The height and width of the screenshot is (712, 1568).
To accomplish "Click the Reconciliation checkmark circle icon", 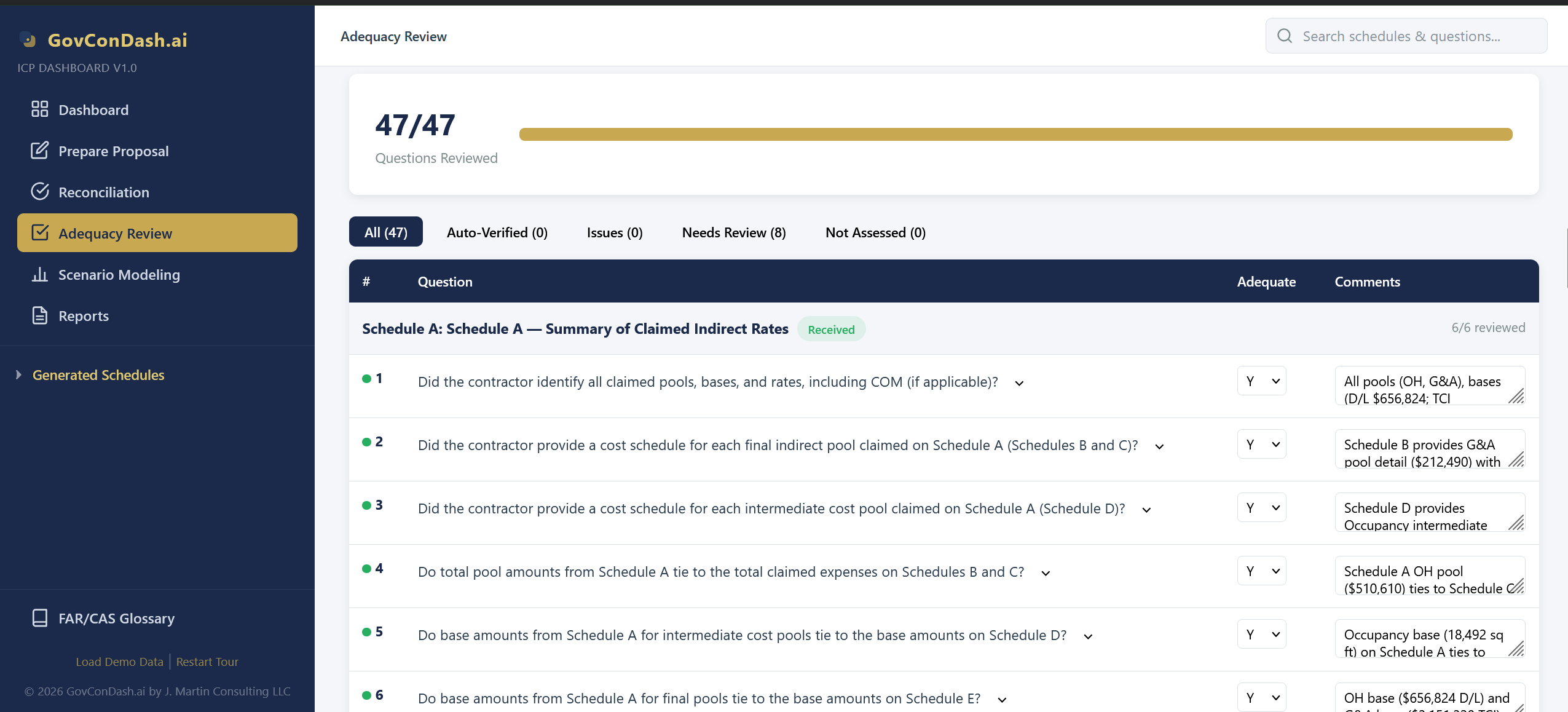I will [40, 192].
